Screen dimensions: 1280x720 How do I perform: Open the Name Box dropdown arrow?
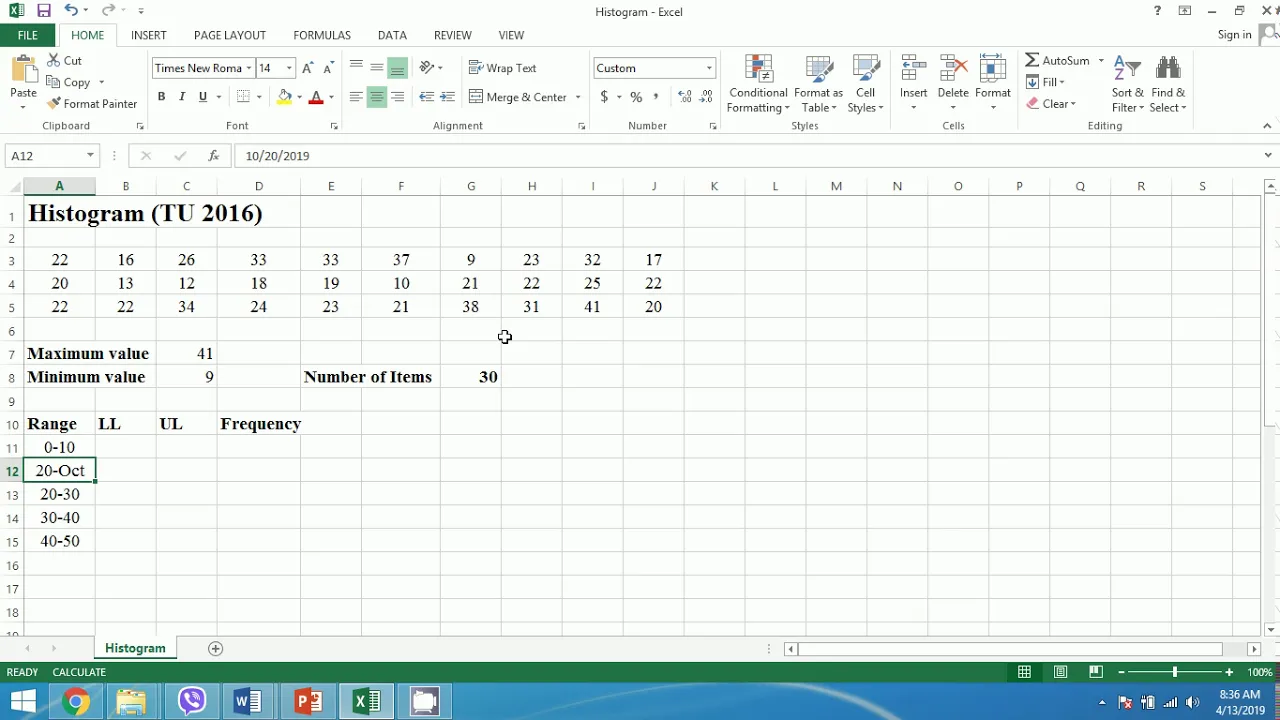point(90,156)
